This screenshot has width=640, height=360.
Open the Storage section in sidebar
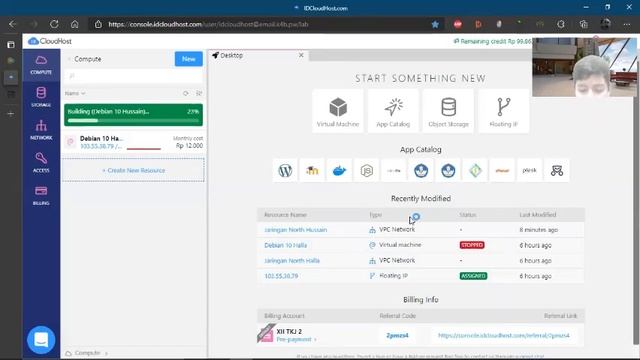pos(41,97)
